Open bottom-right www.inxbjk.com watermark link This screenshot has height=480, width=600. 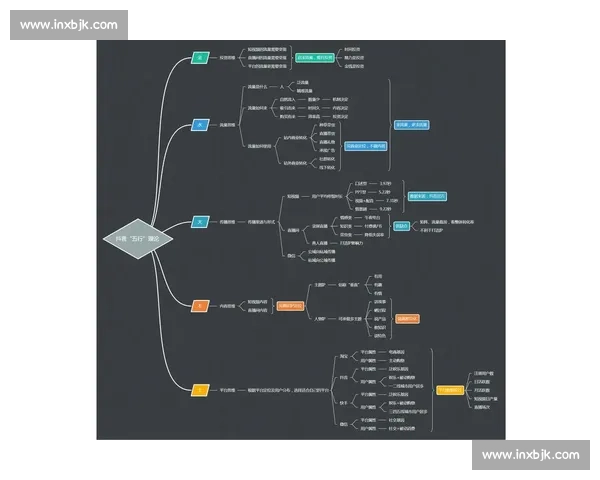[530, 455]
